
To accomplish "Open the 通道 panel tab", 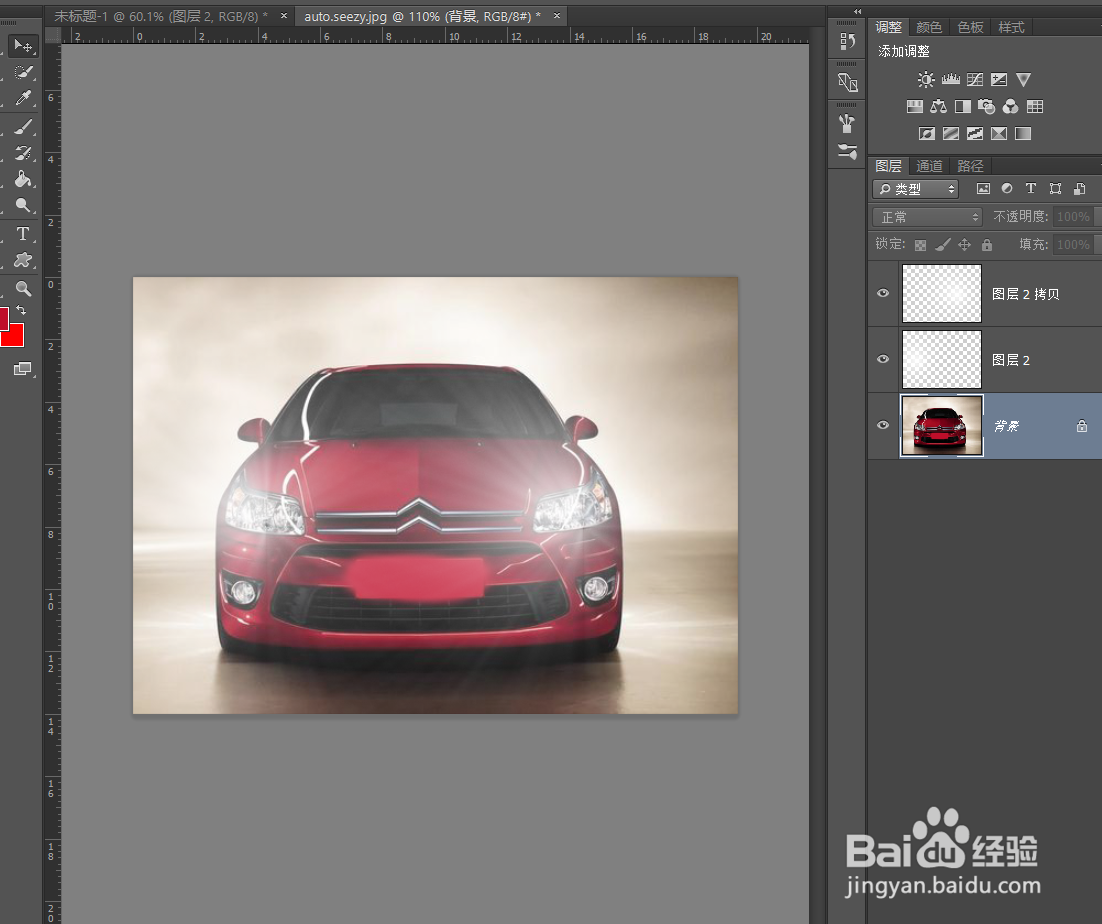I will (929, 167).
